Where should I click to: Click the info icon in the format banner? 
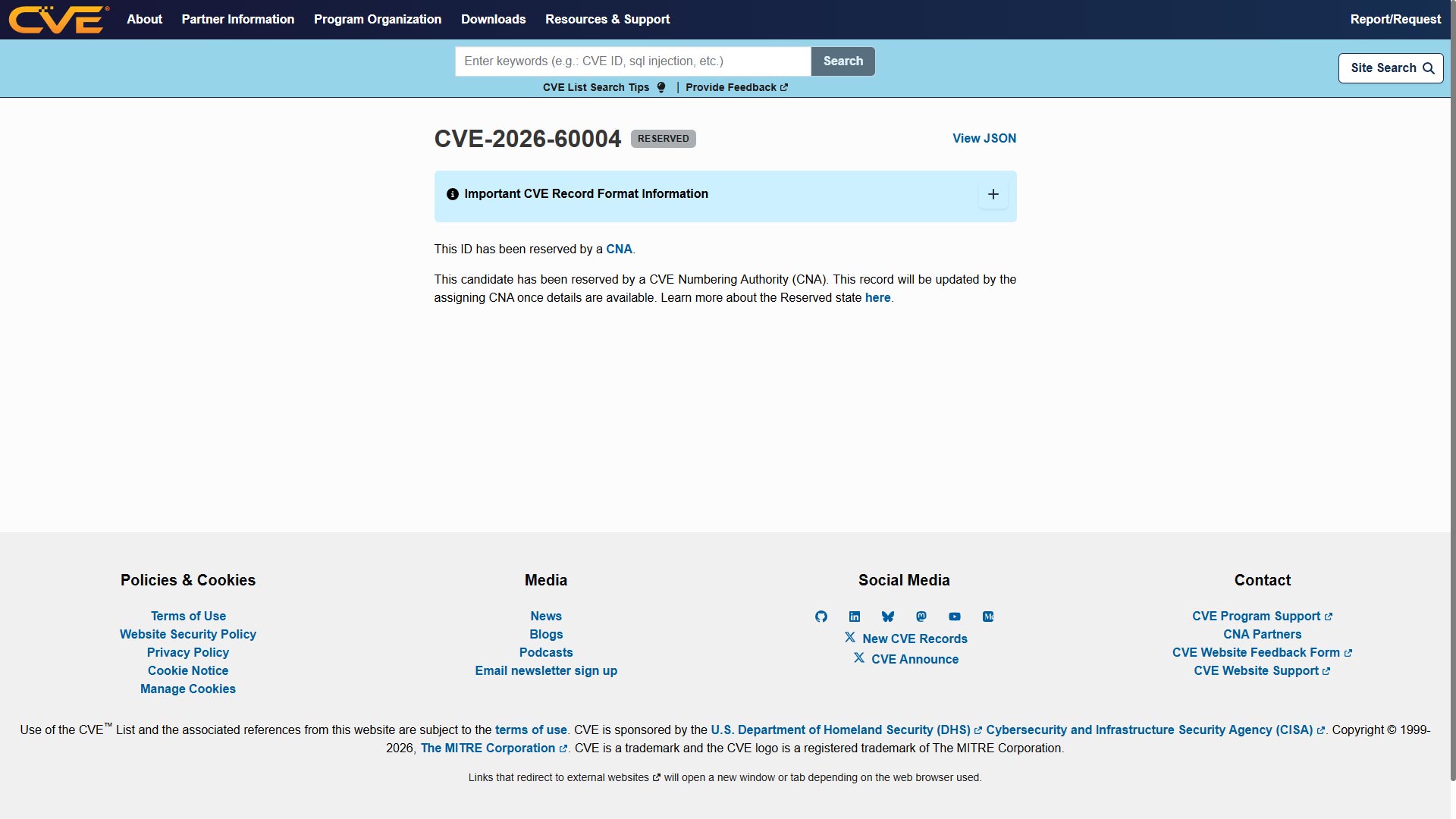[453, 194]
